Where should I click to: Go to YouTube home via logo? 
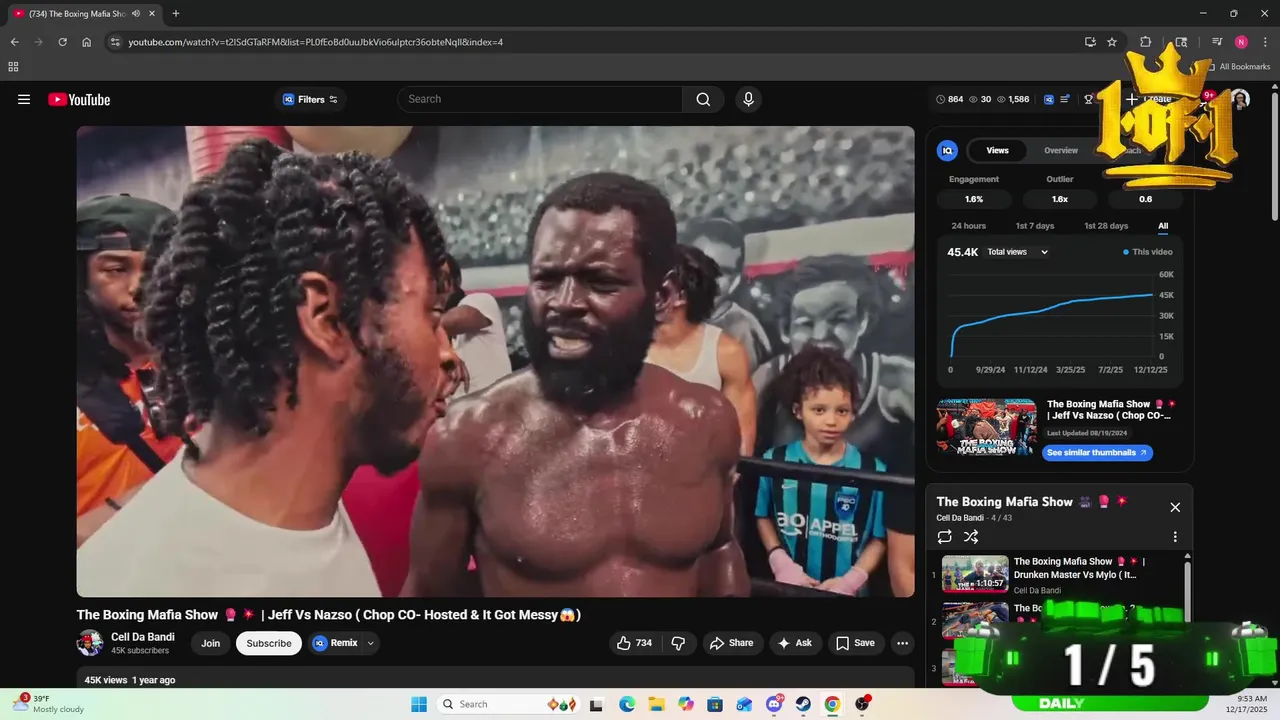coord(79,99)
